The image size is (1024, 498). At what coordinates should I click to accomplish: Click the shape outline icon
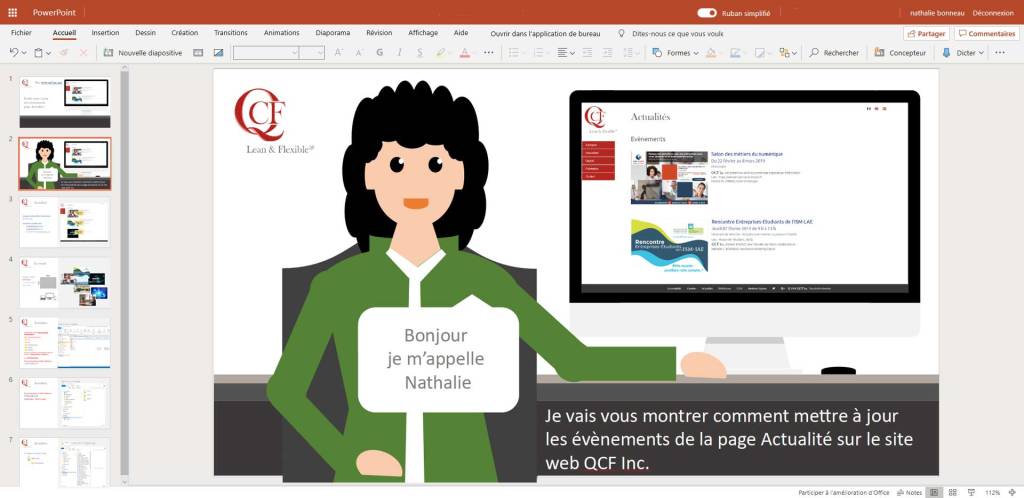735,53
